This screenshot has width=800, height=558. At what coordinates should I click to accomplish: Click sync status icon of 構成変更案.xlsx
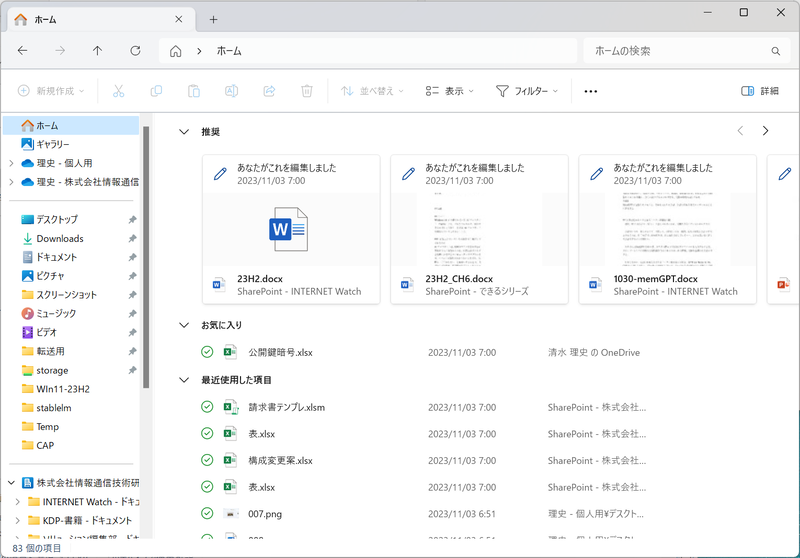coord(207,460)
